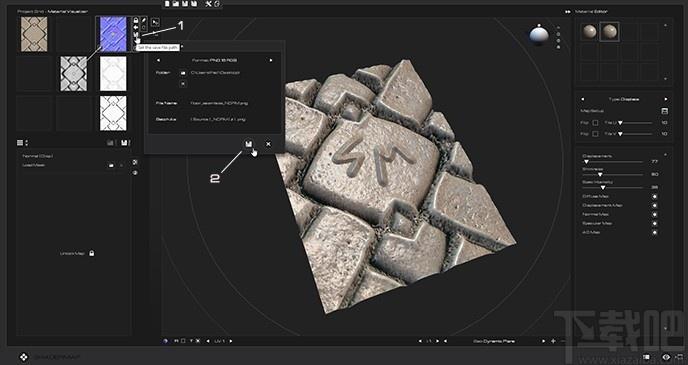The width and height of the screenshot is (688, 365).
Task: Click the ShaderMap logo in the bottom-left corner
Action: (25, 357)
